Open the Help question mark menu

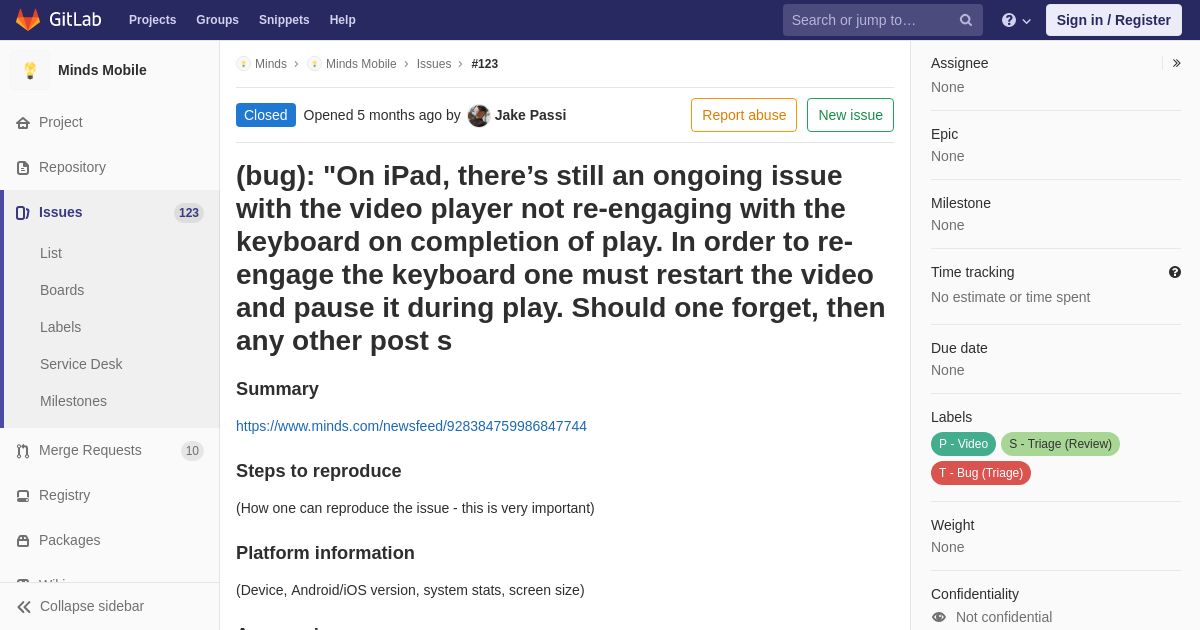pyautogui.click(x=1016, y=20)
